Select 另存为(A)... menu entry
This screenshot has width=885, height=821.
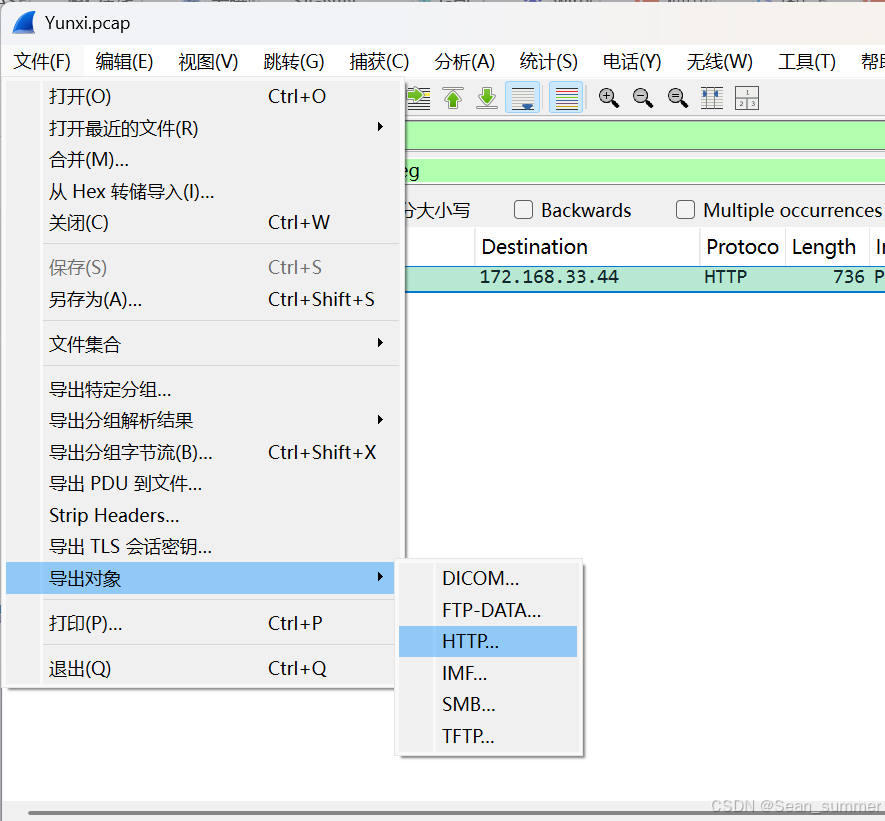pos(201,299)
